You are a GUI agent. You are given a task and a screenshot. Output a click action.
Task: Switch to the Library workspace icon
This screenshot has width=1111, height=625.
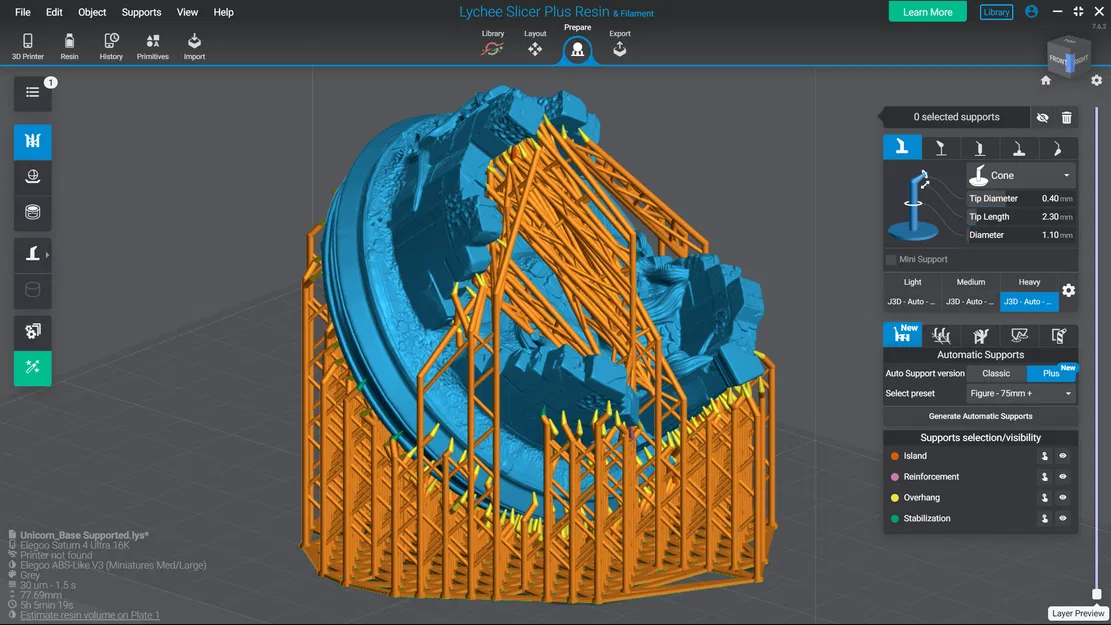click(492, 44)
